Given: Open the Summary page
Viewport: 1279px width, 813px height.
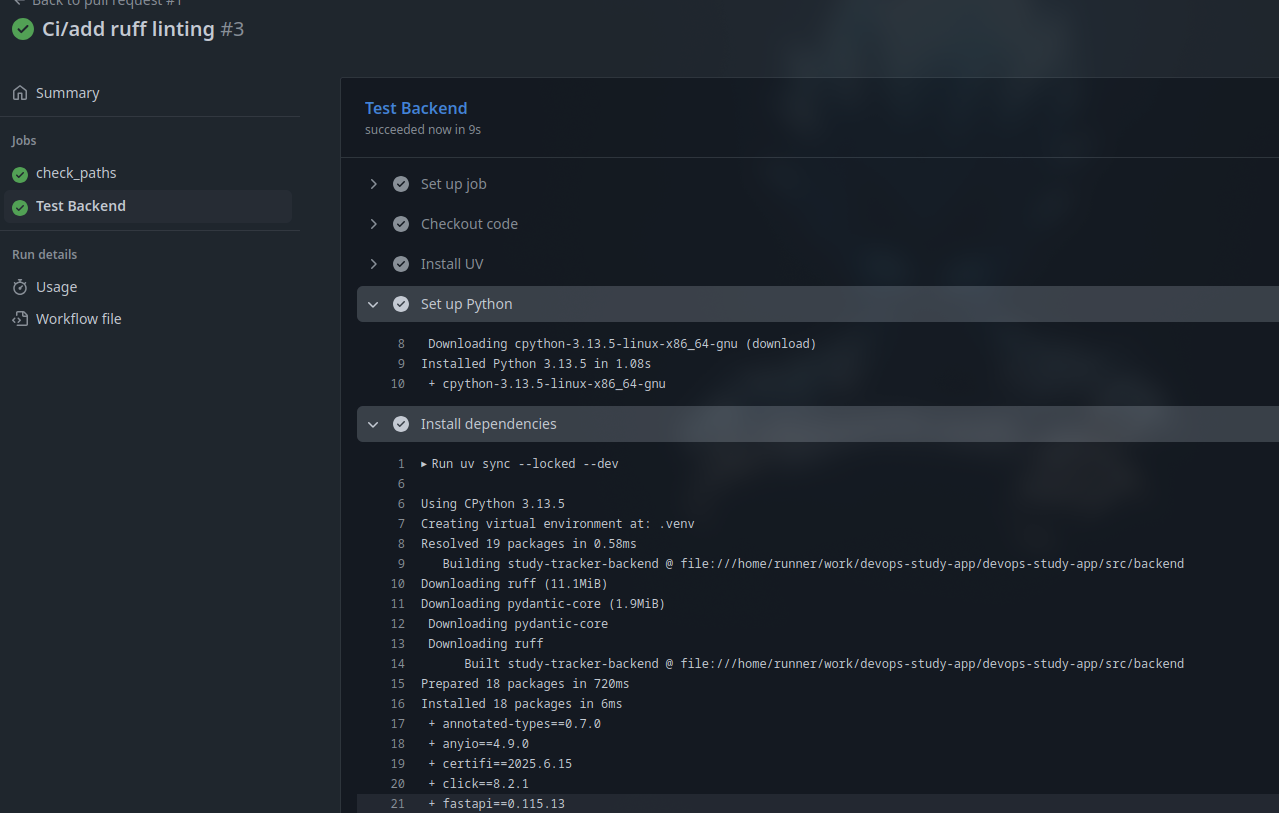Looking at the screenshot, I should pyautogui.click(x=67, y=93).
